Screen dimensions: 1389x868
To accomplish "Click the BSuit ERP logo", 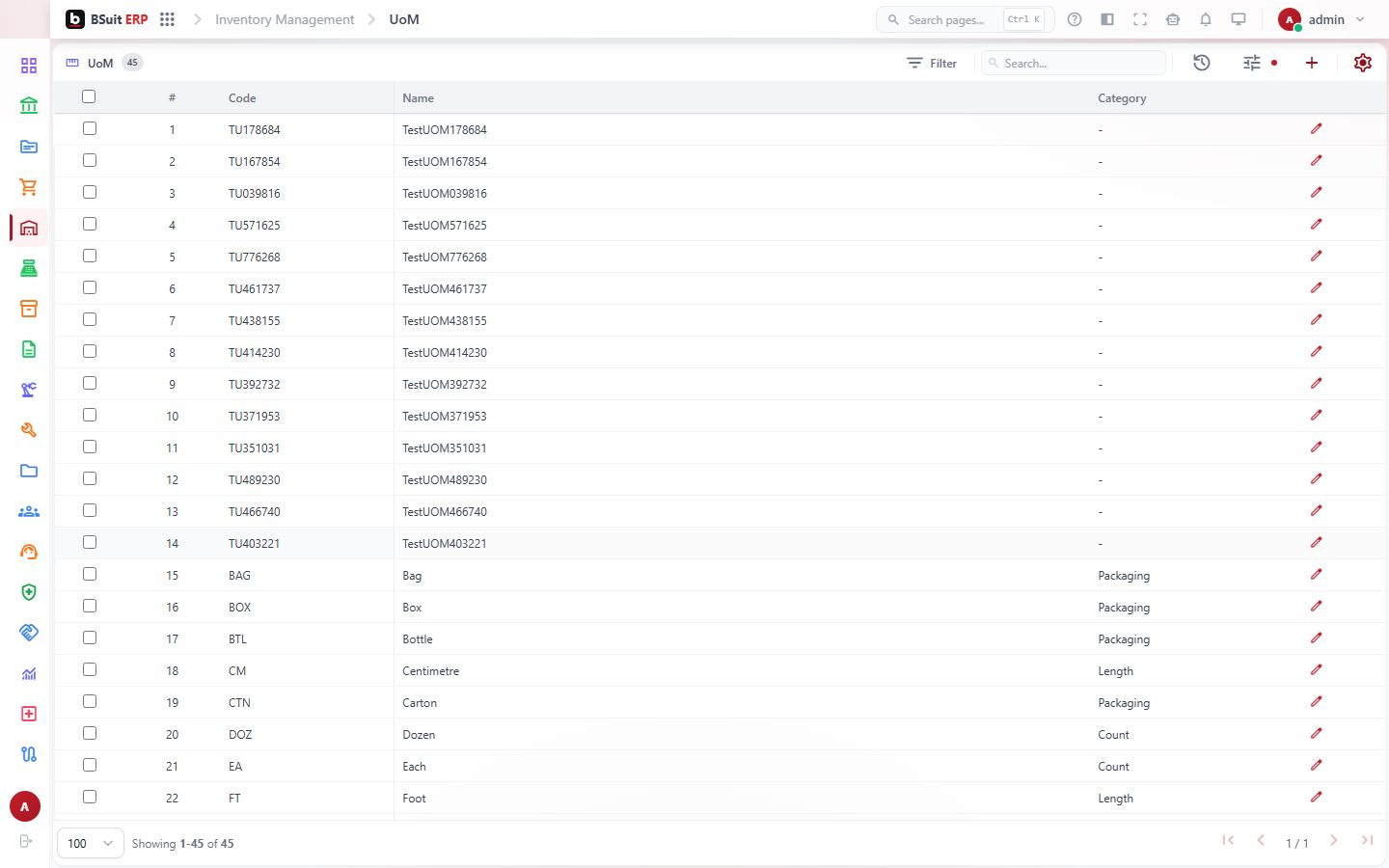I will (107, 19).
